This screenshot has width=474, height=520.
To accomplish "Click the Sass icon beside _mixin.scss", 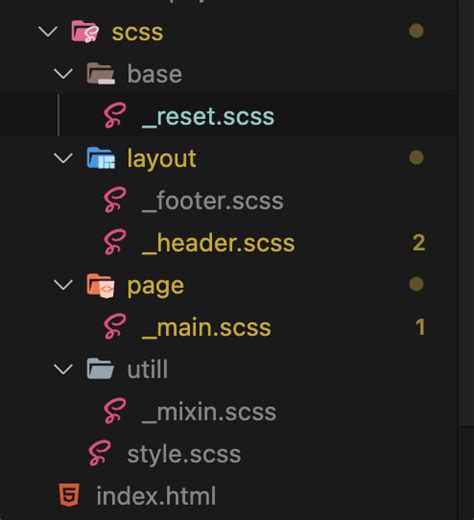I will coord(115,411).
